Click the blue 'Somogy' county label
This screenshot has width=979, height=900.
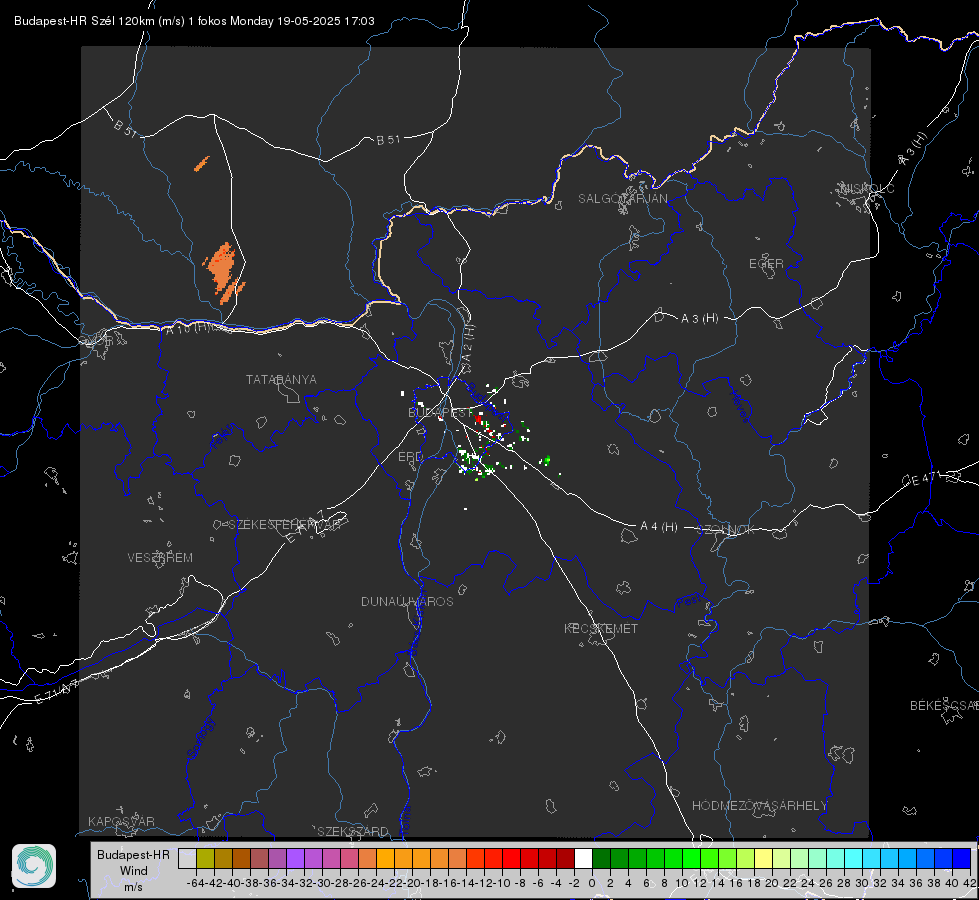[201, 739]
